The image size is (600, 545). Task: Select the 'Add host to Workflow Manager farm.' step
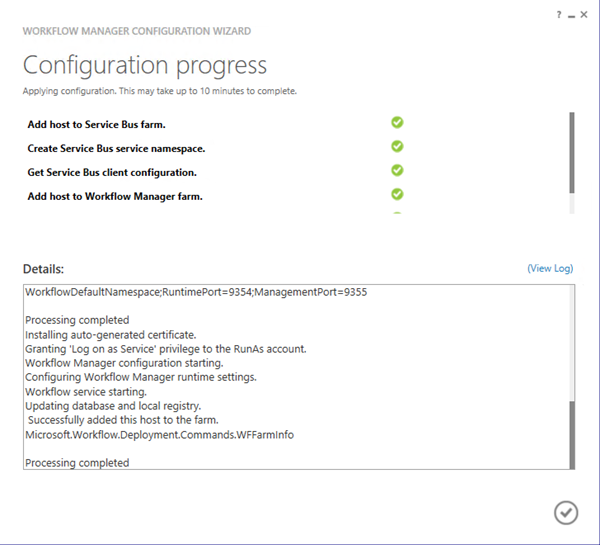[x=115, y=196]
